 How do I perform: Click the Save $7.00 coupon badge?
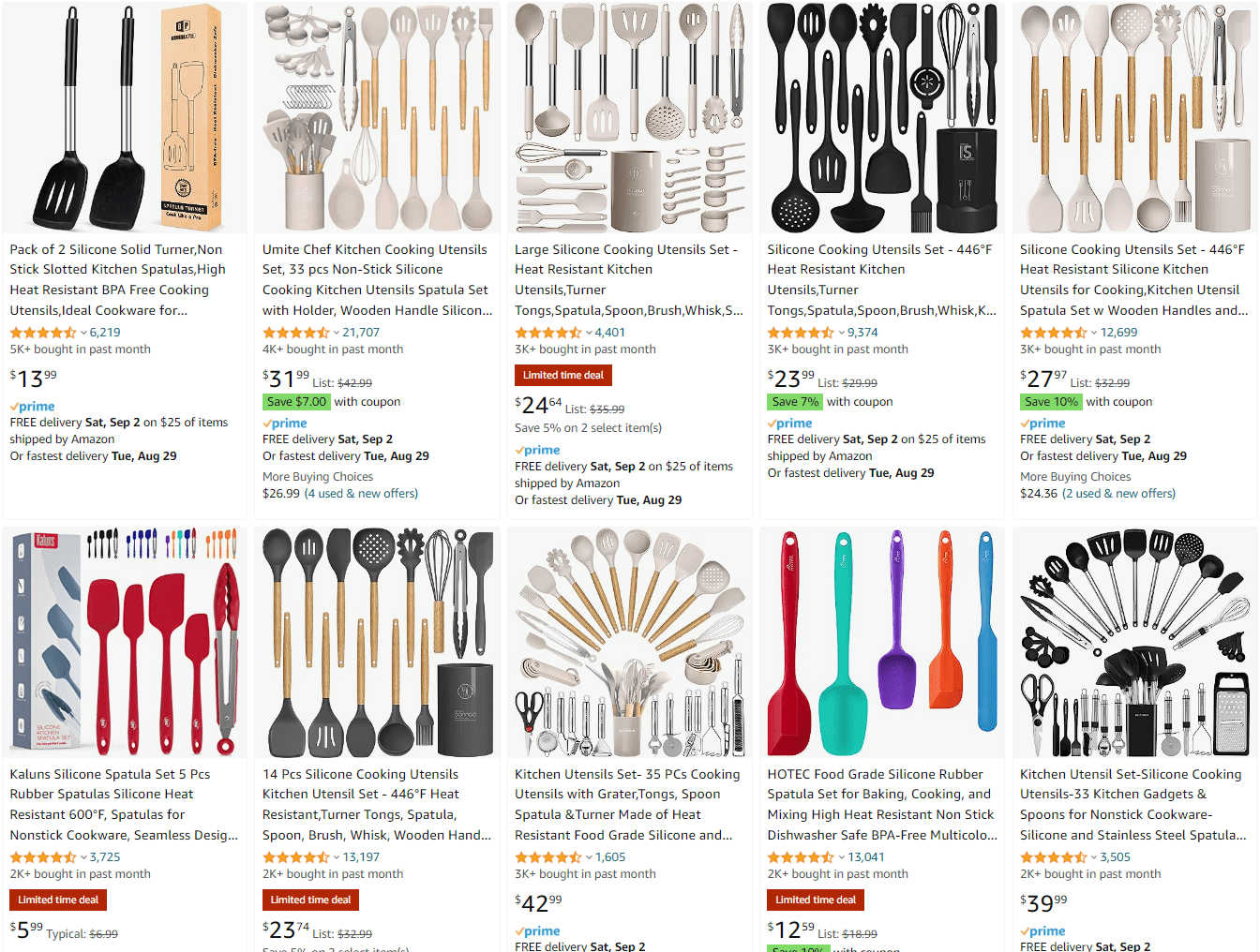pyautogui.click(x=296, y=401)
